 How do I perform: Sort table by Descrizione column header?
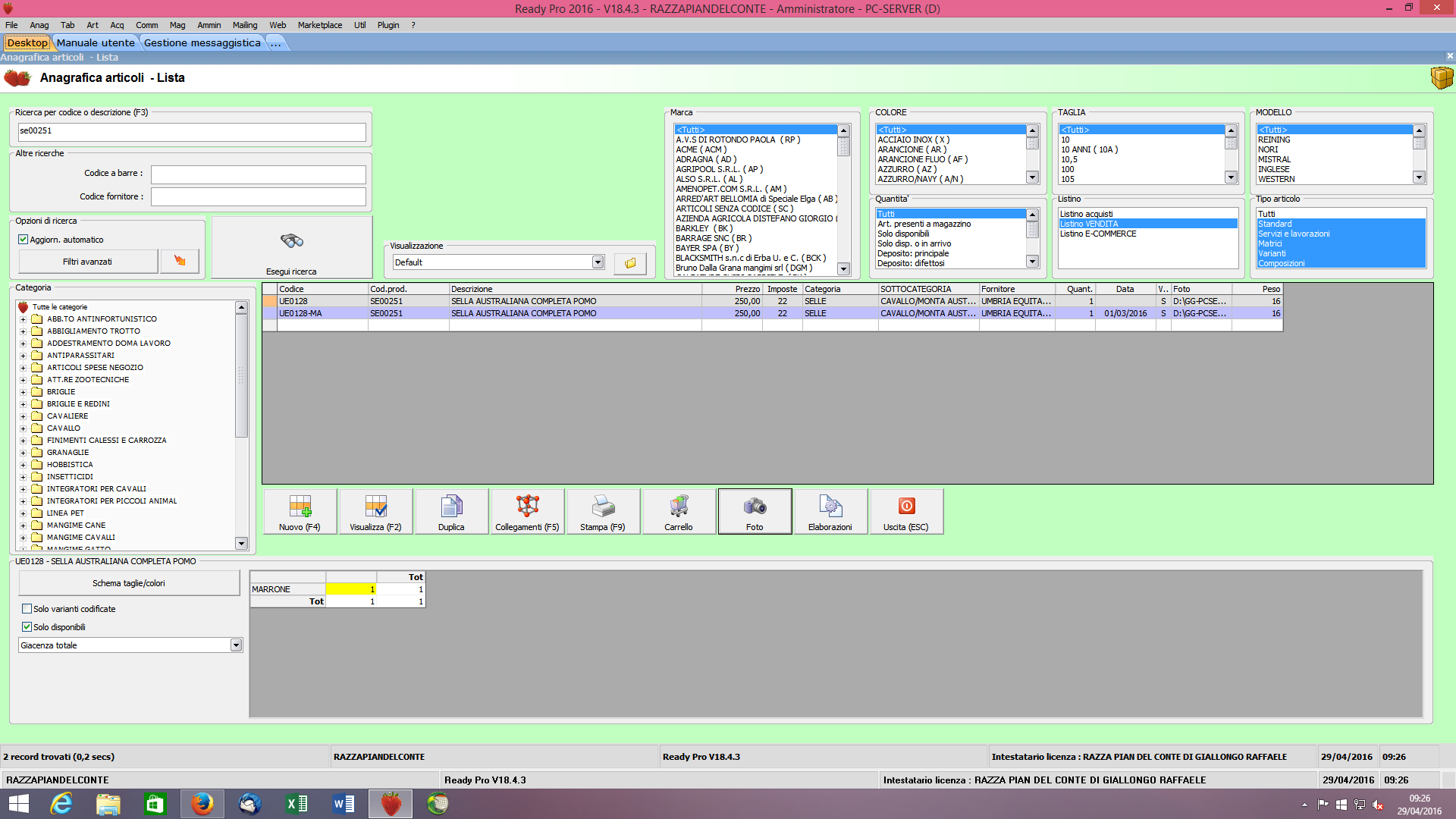[576, 289]
